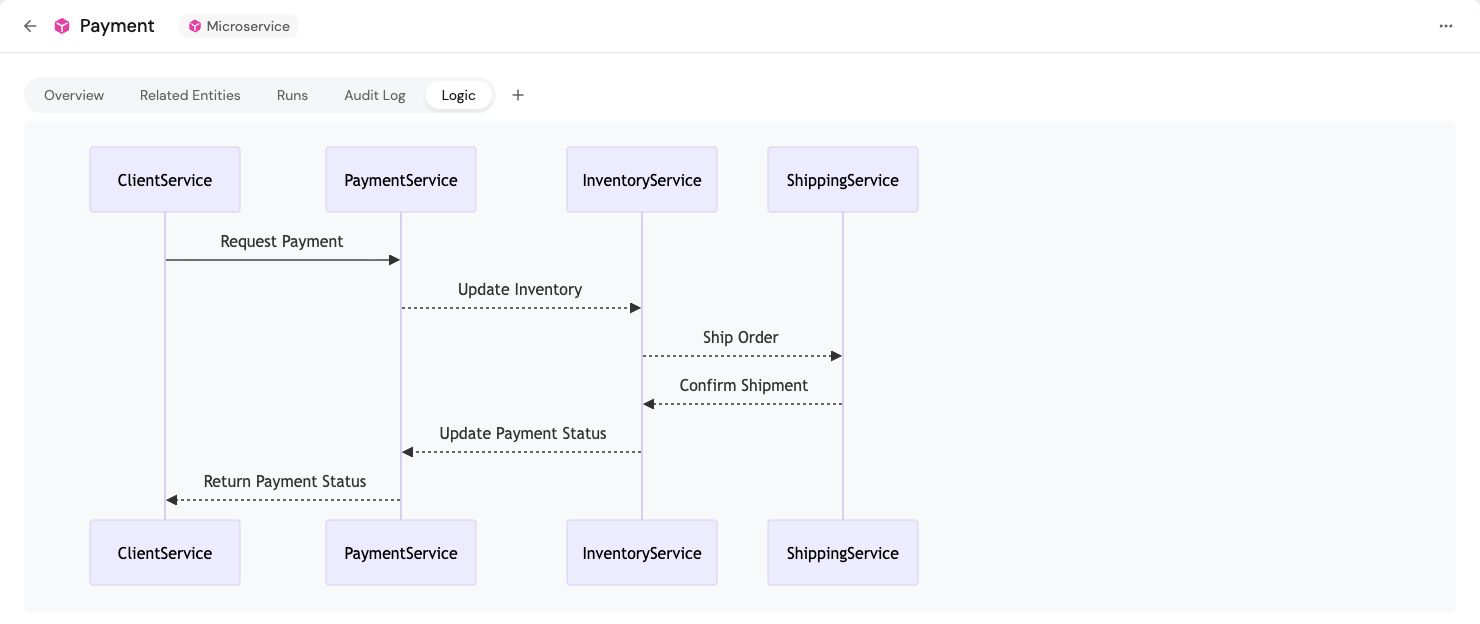Switch to the Audit Log tab
This screenshot has width=1480, height=624.
(x=375, y=95)
